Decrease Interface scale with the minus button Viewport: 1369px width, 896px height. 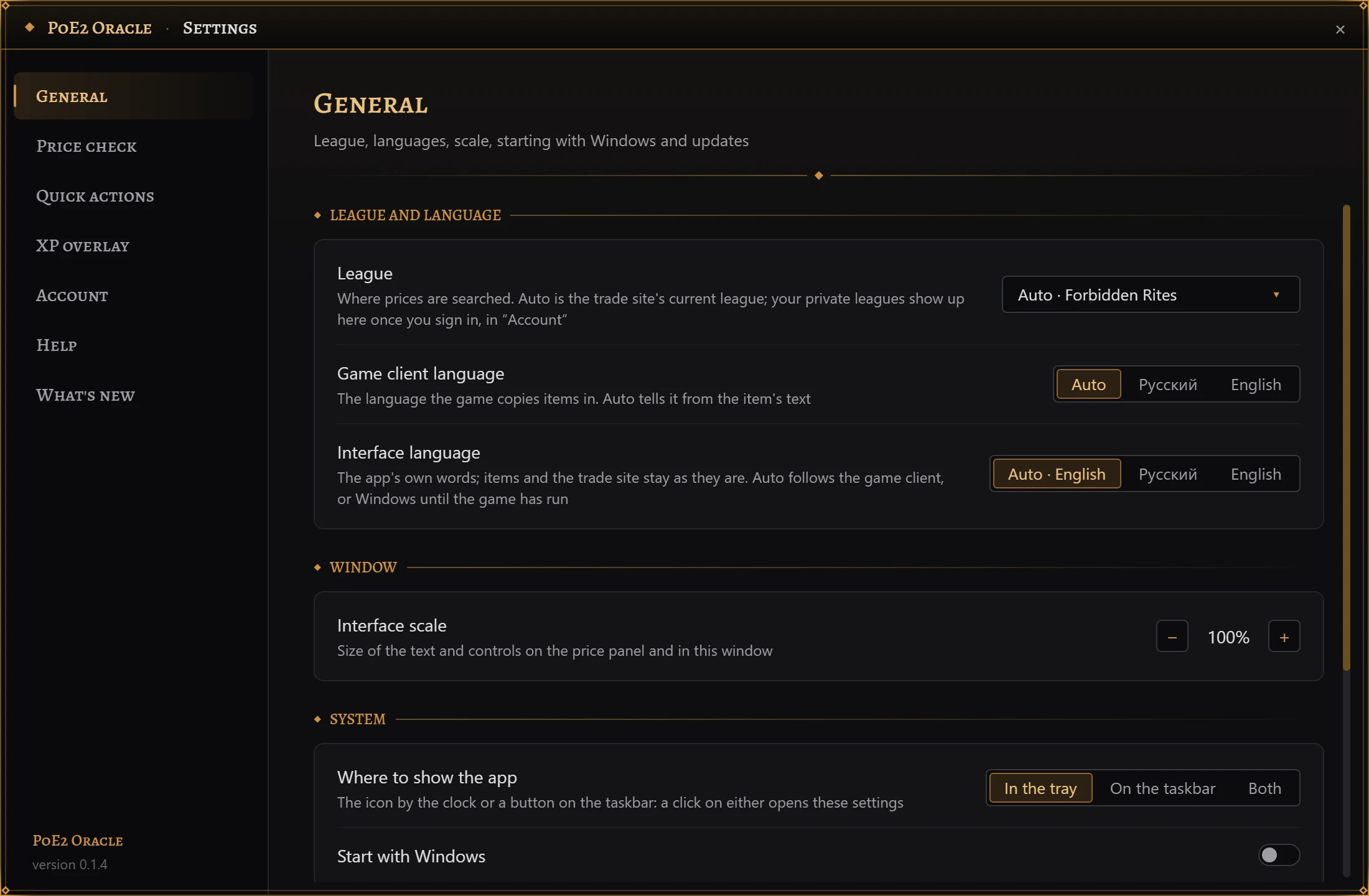[1172, 637]
